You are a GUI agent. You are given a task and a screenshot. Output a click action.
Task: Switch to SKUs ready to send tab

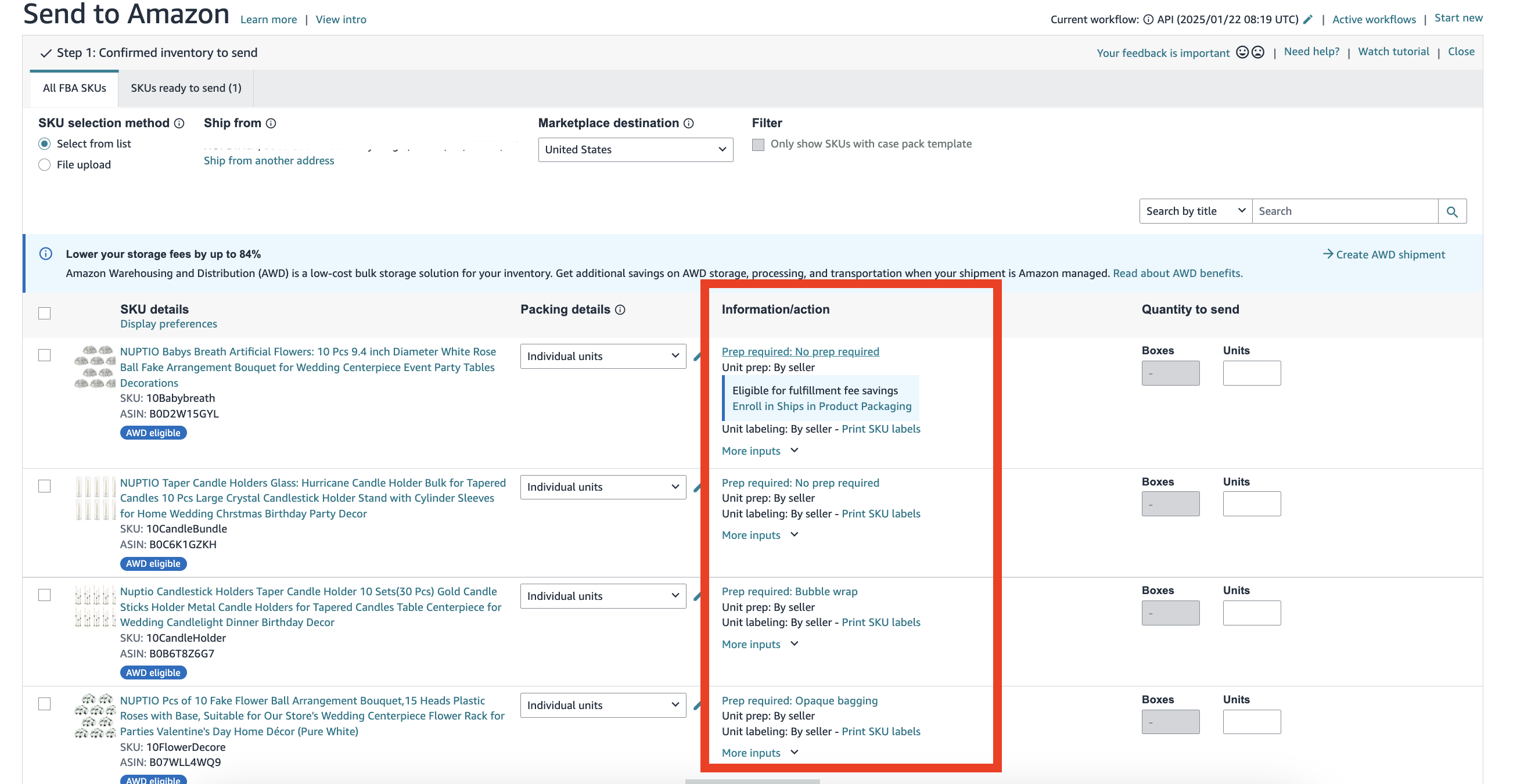tap(186, 88)
